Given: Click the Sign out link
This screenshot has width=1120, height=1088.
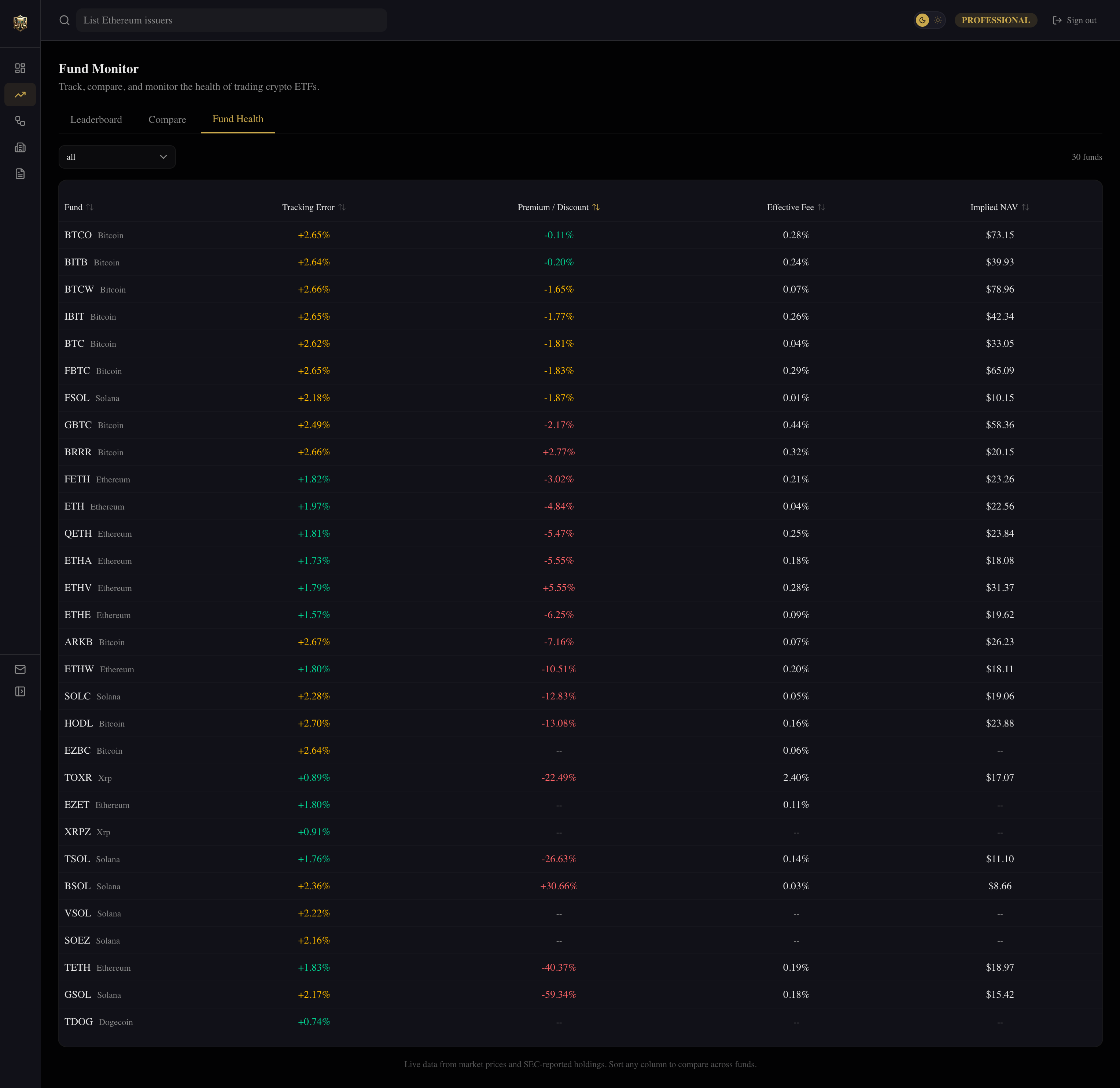Looking at the screenshot, I should click(1074, 20).
